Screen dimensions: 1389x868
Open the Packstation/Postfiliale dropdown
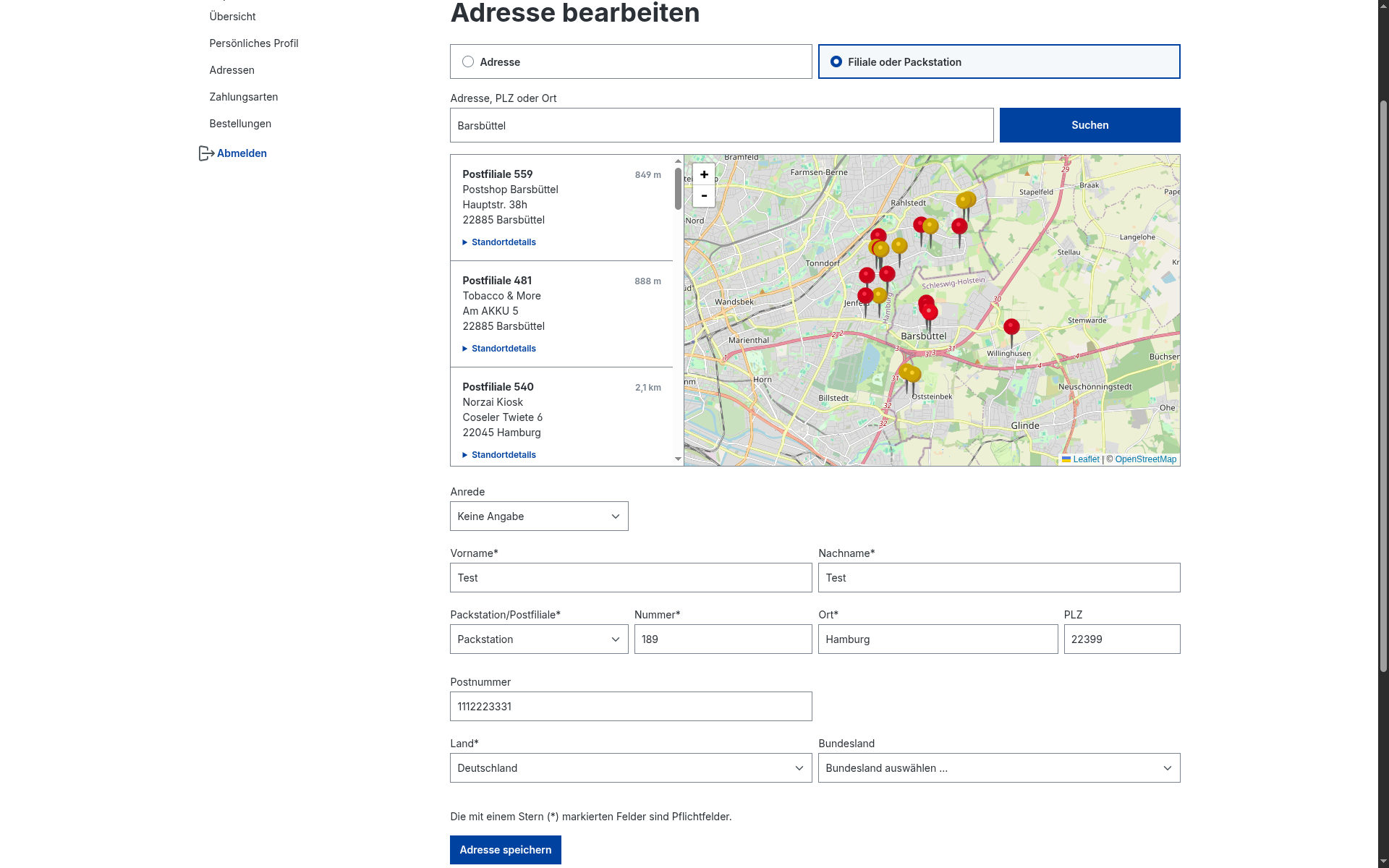pos(539,639)
